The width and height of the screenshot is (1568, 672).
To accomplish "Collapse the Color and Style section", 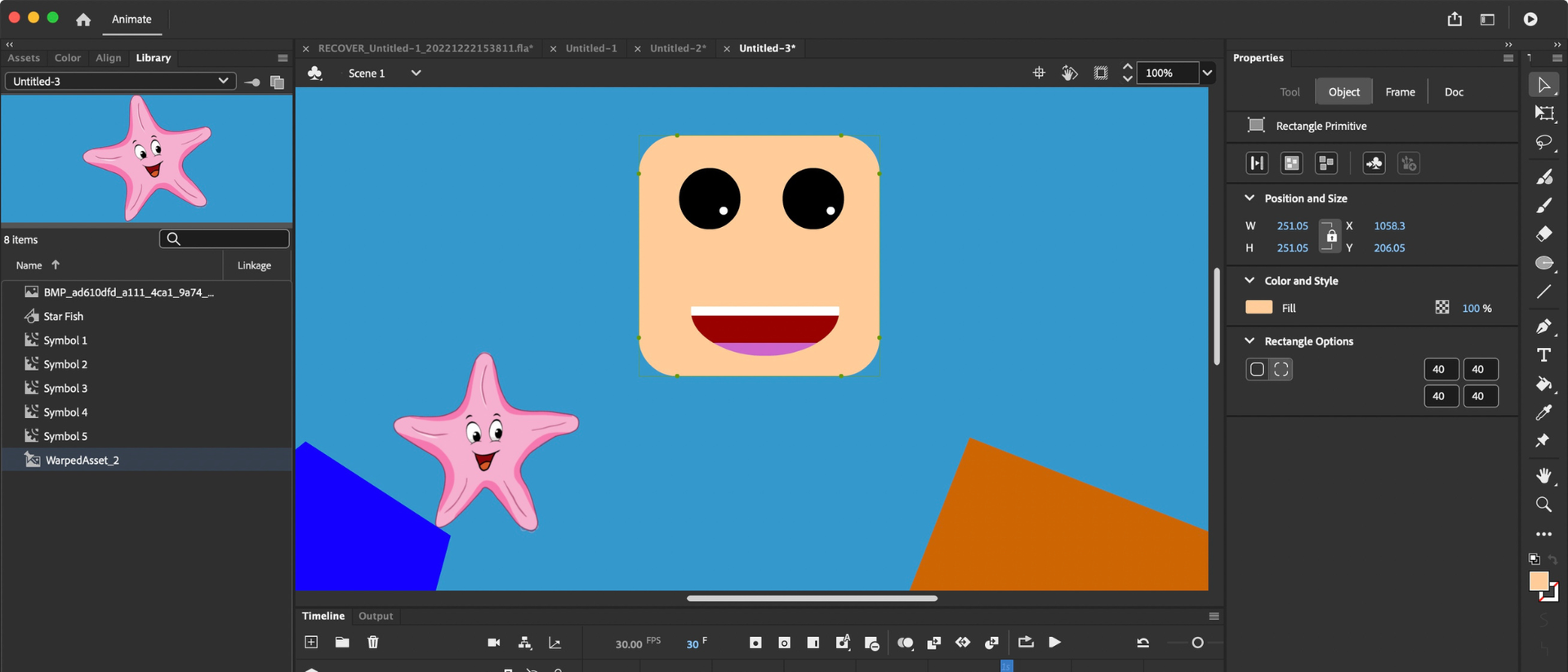I will tap(1249, 280).
